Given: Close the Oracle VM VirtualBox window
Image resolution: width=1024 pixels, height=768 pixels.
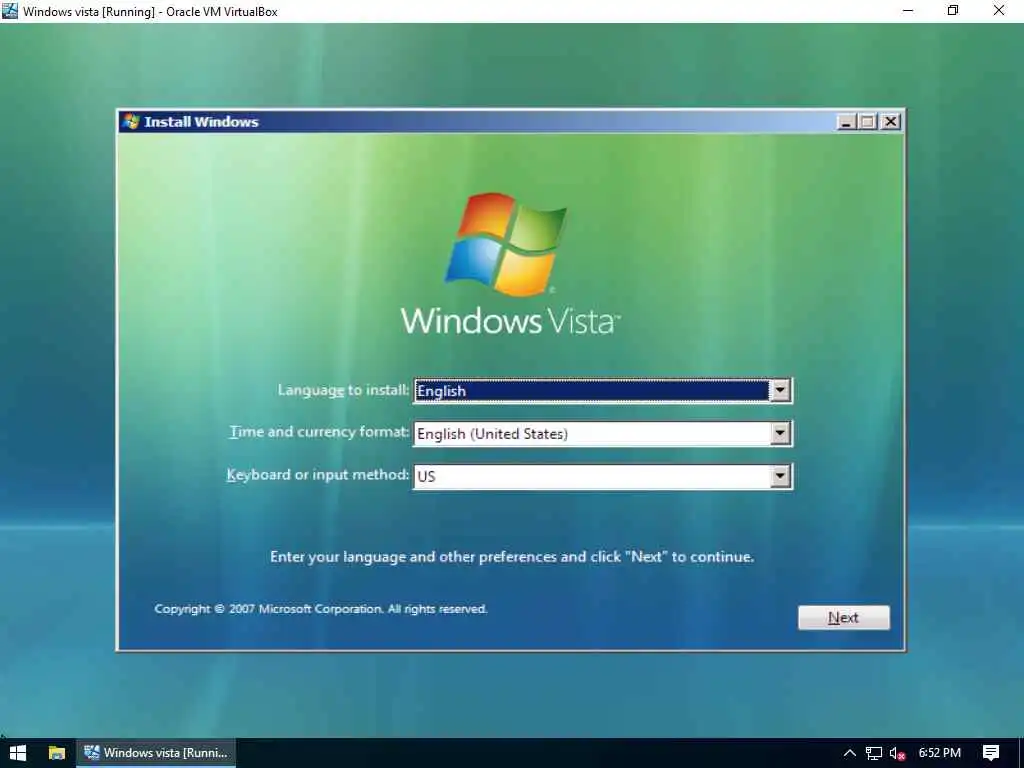Looking at the screenshot, I should [999, 11].
